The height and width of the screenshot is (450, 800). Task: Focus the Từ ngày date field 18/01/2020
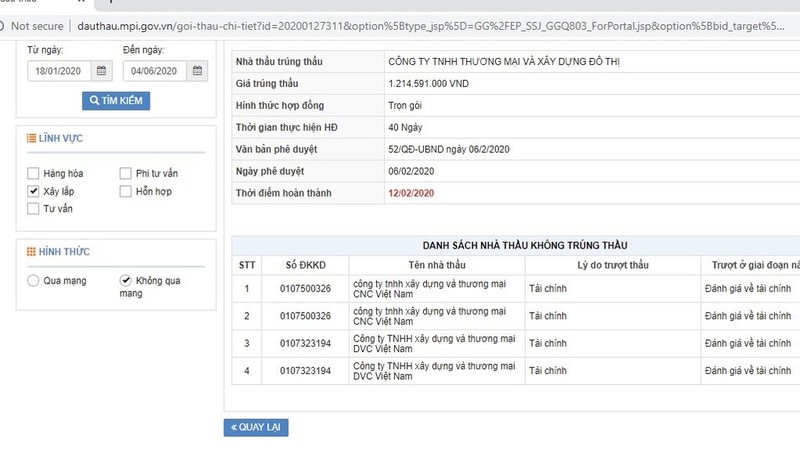tap(59, 71)
